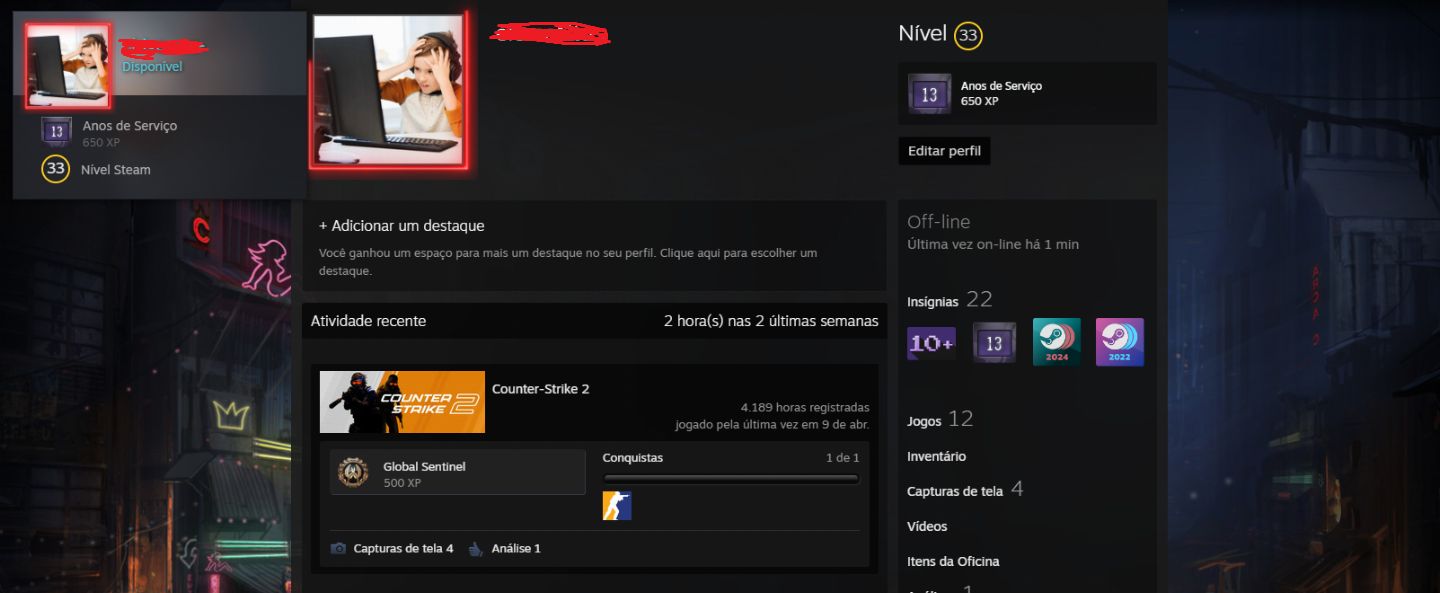Click the camera icon beside Capturas de tela 4

(339, 549)
